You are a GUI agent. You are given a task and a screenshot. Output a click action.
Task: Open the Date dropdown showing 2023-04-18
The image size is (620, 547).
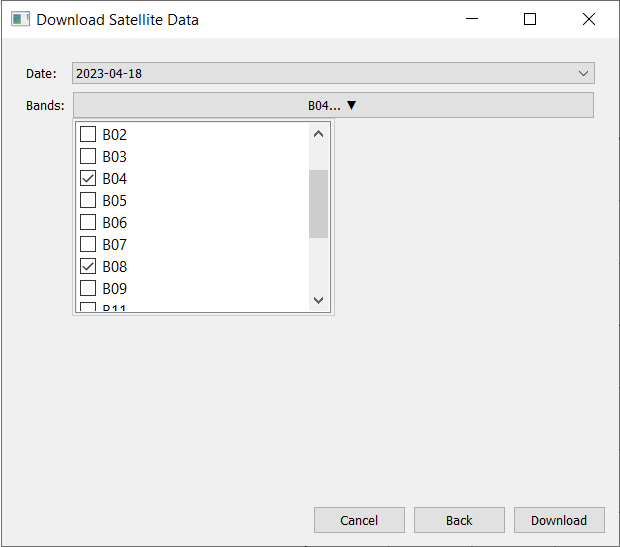point(333,73)
